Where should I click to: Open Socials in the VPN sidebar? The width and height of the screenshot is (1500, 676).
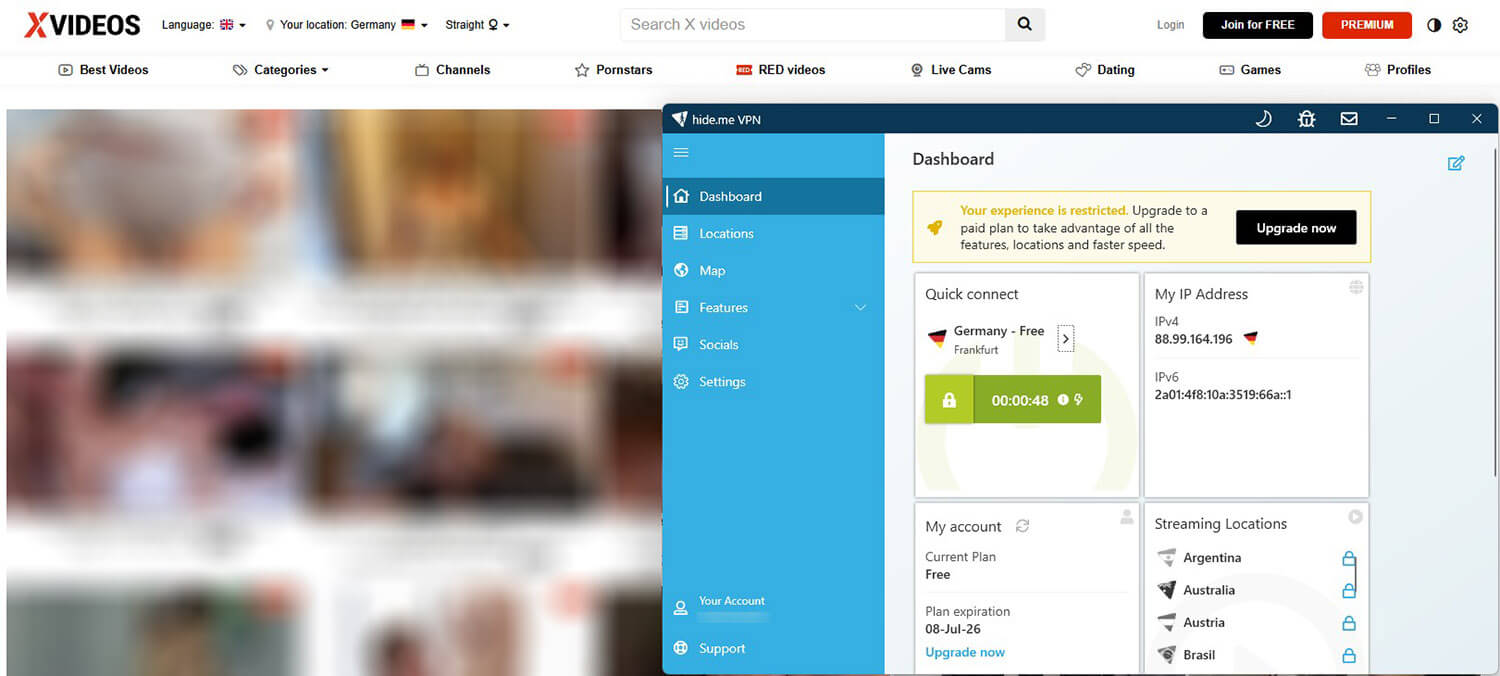pos(775,344)
